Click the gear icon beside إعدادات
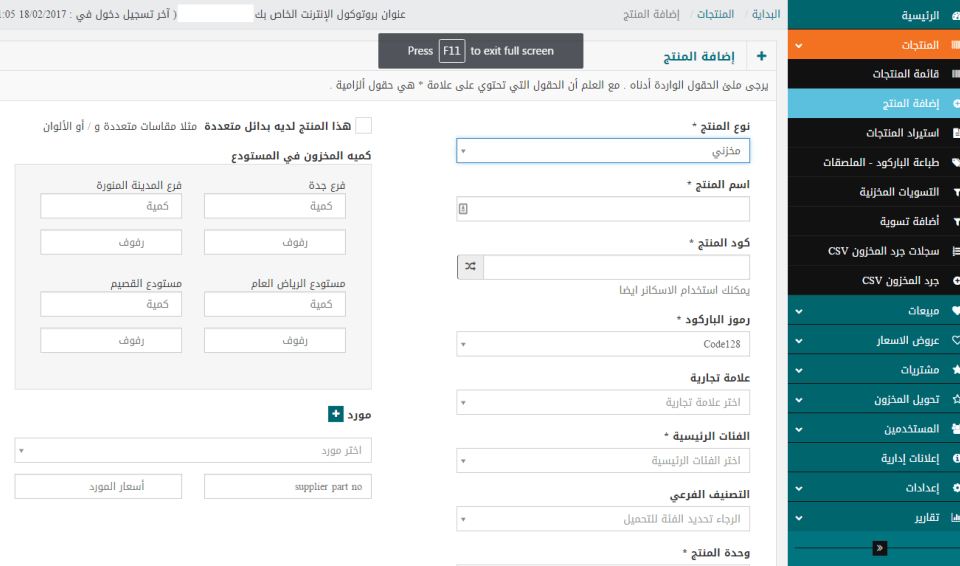 click(956, 488)
